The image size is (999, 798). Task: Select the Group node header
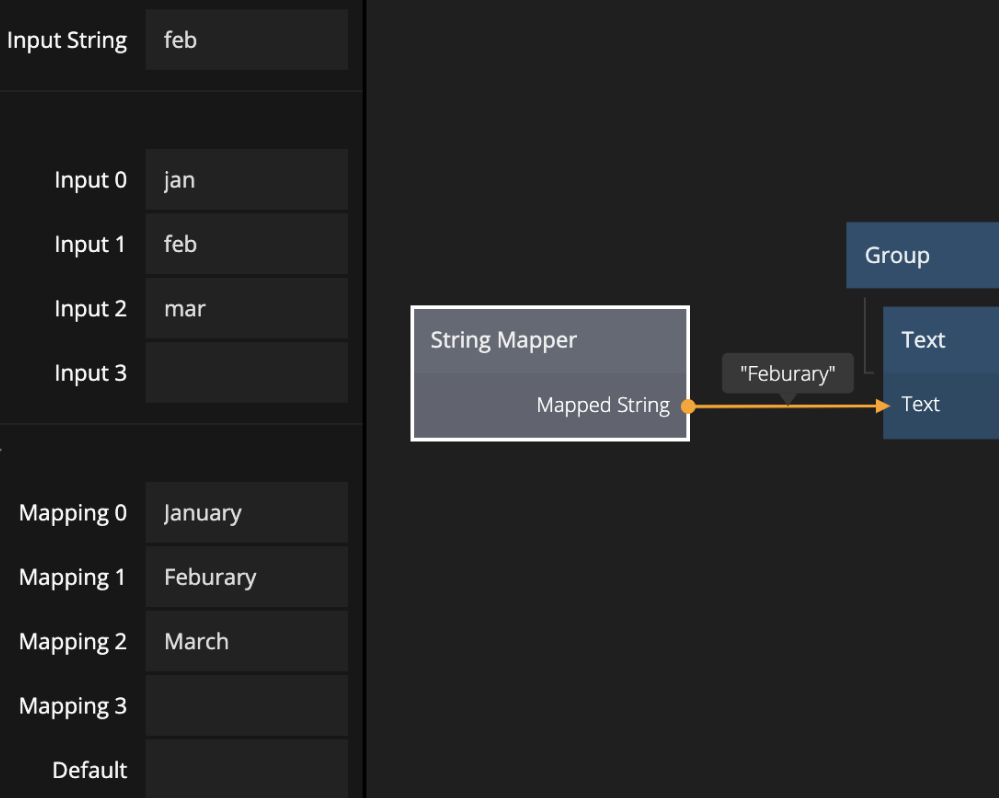coord(920,255)
